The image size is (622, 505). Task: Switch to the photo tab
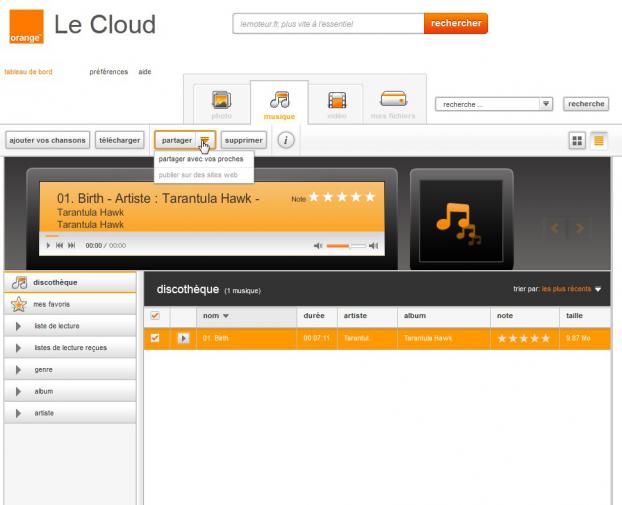221,103
